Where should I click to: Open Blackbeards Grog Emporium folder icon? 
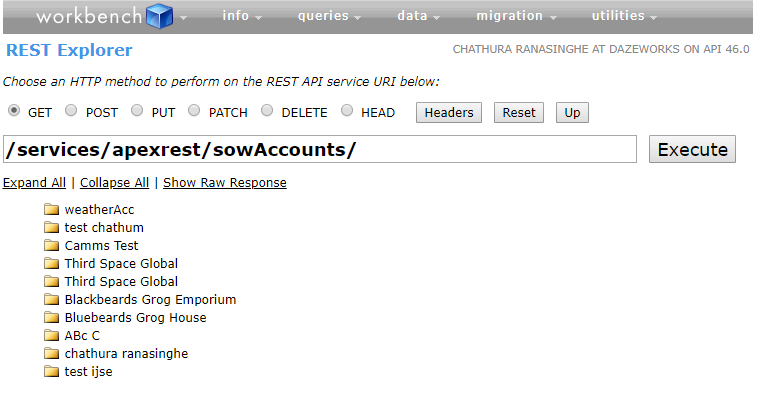pos(51,299)
